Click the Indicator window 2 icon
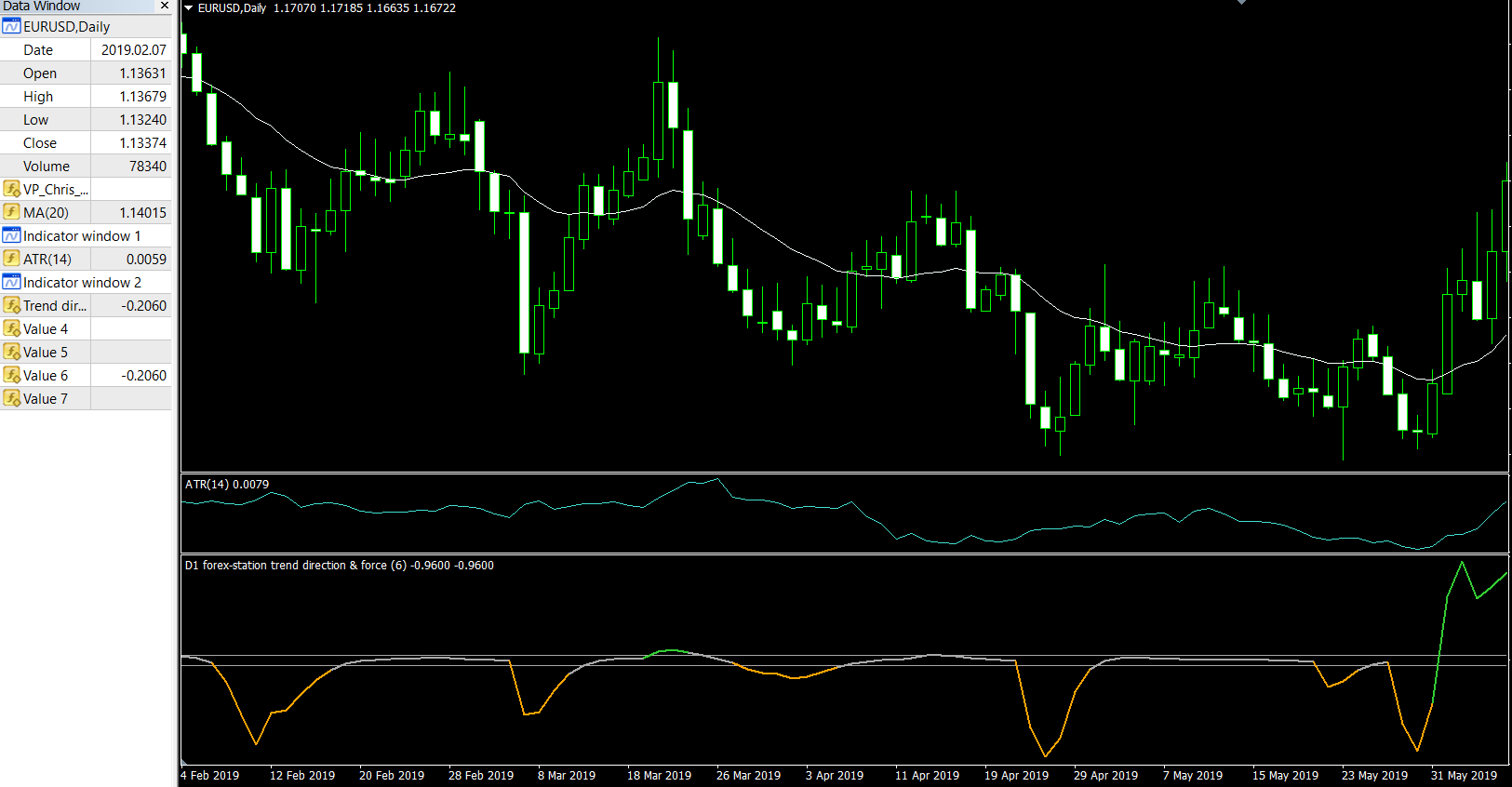This screenshot has height=787, width=1512. coord(11,282)
